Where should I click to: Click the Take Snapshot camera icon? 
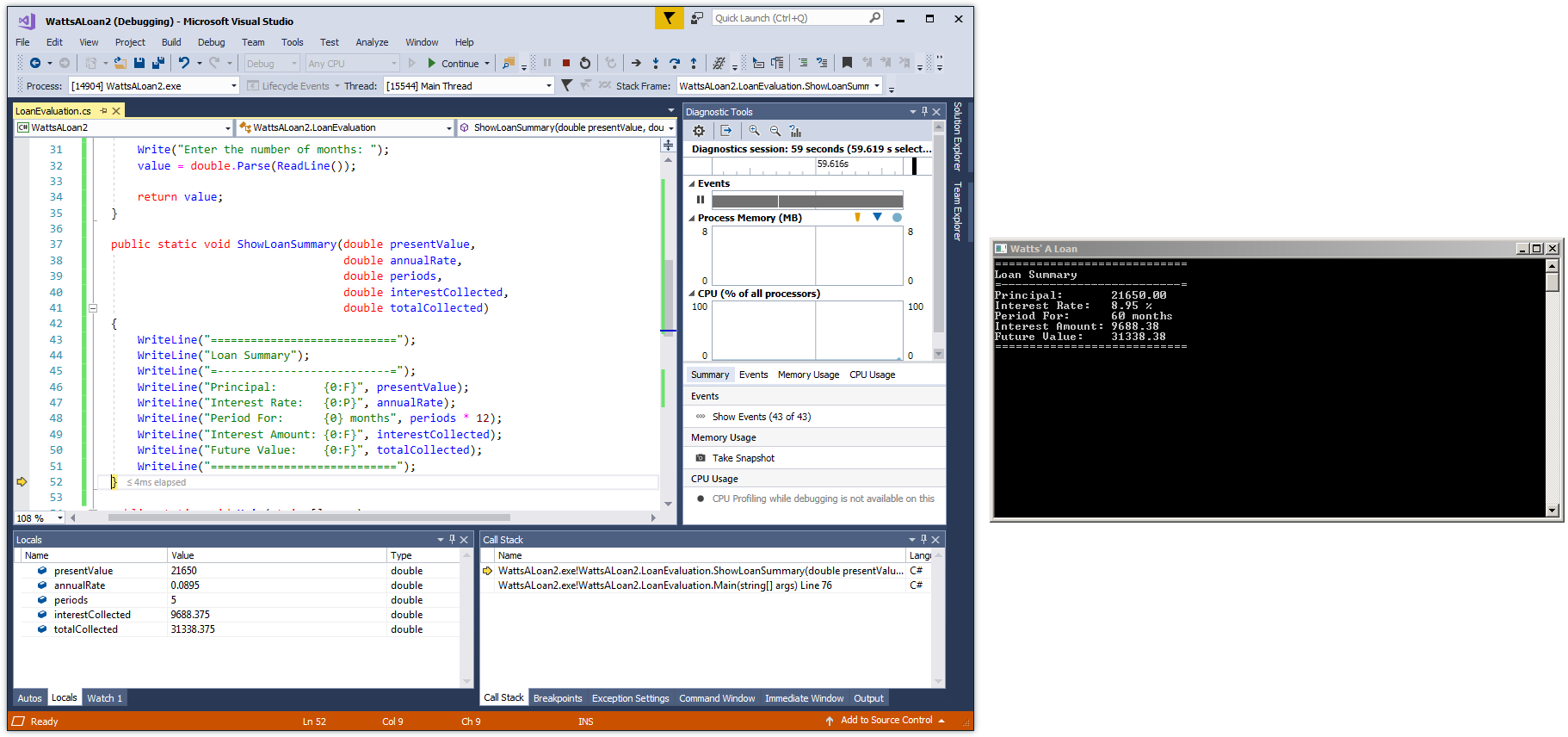point(701,458)
